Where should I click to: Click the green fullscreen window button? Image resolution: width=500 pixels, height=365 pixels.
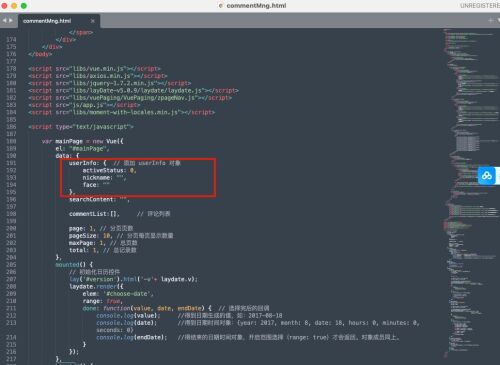pyautogui.click(x=24, y=6)
